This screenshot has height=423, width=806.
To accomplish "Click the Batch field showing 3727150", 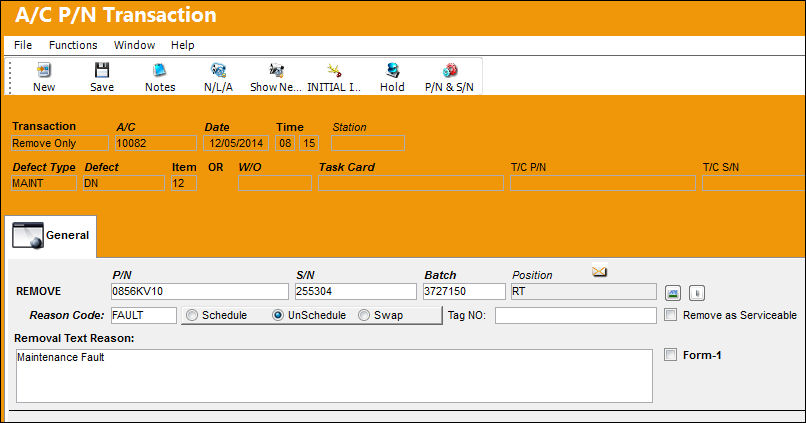I will pos(464,291).
